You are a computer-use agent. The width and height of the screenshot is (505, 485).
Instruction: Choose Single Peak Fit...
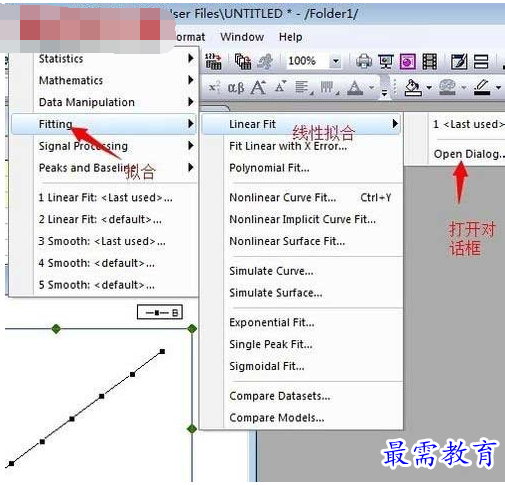pyautogui.click(x=301, y=344)
